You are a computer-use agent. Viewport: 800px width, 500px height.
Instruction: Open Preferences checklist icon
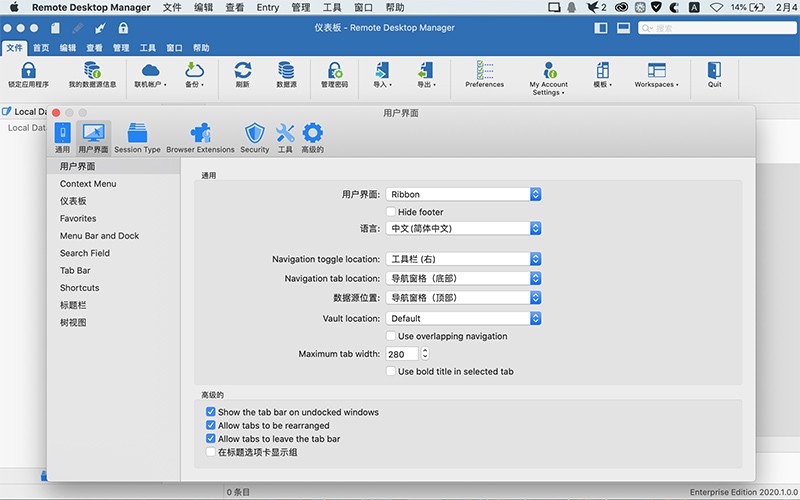click(x=485, y=70)
